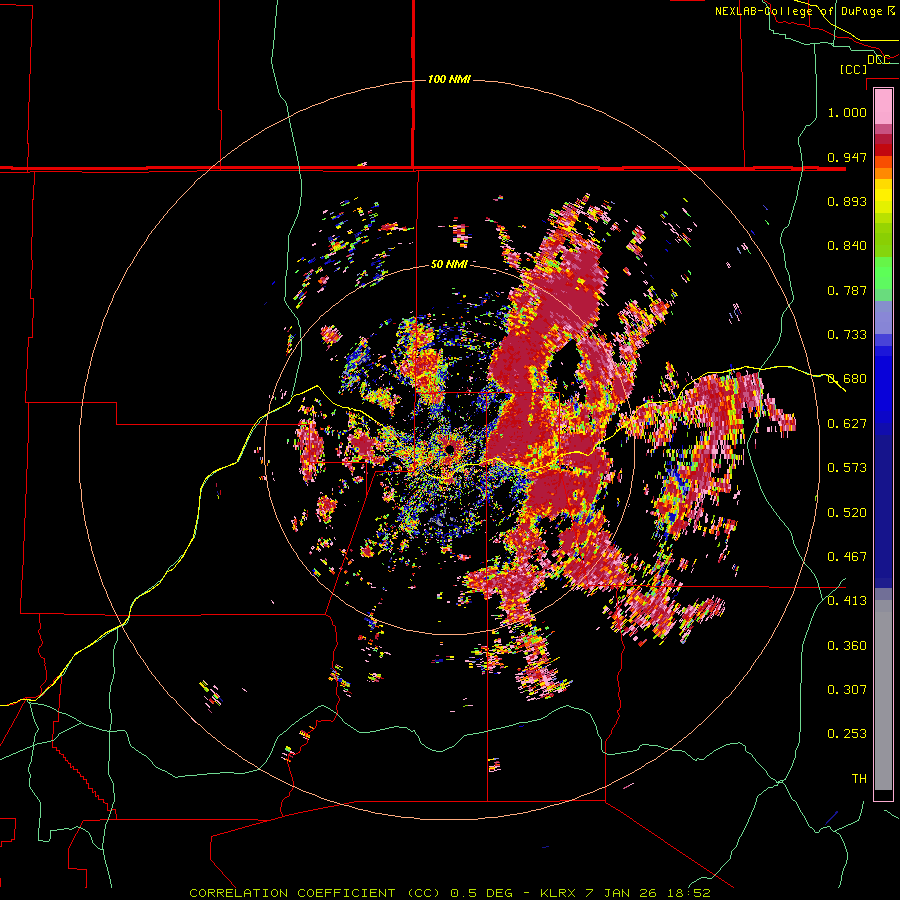Click the 0.573 legend value
The height and width of the screenshot is (900, 900).
(847, 468)
